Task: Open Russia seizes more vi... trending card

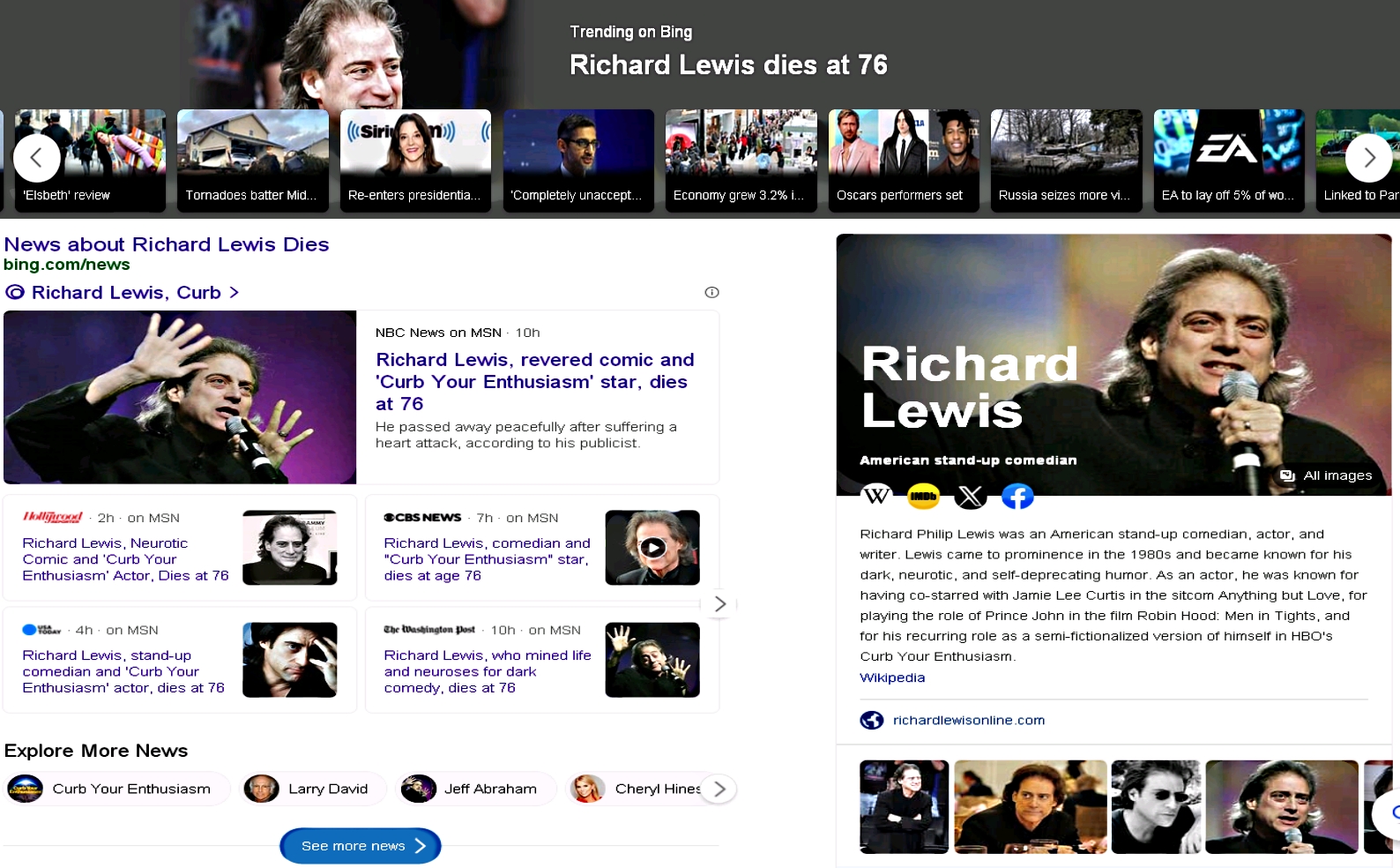Action: tap(1067, 161)
